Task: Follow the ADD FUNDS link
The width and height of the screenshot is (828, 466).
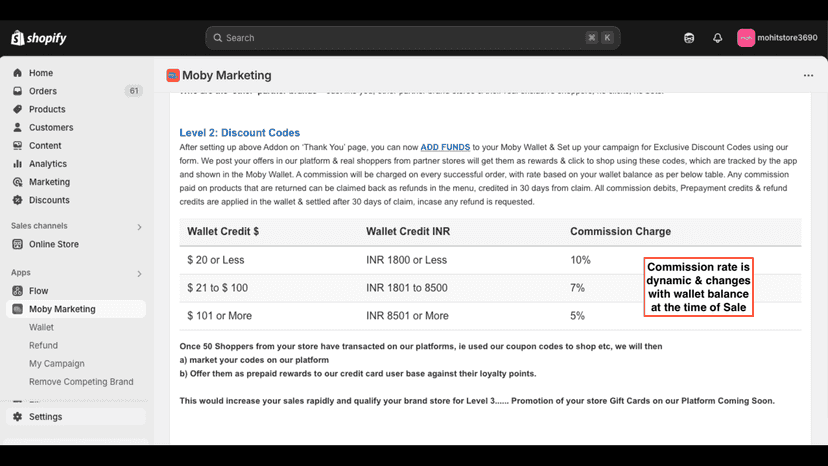Action: (x=445, y=147)
